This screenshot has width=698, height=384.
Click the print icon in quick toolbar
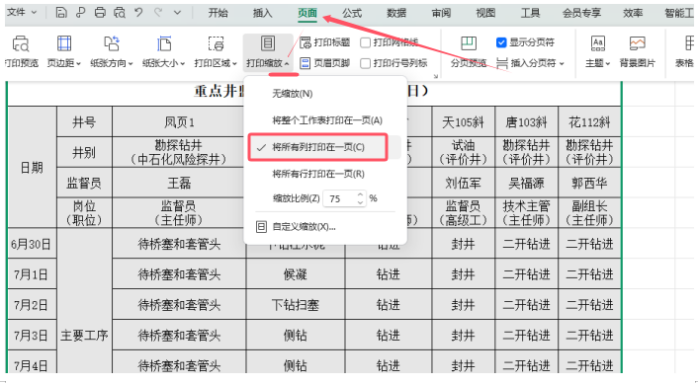pyautogui.click(x=100, y=13)
